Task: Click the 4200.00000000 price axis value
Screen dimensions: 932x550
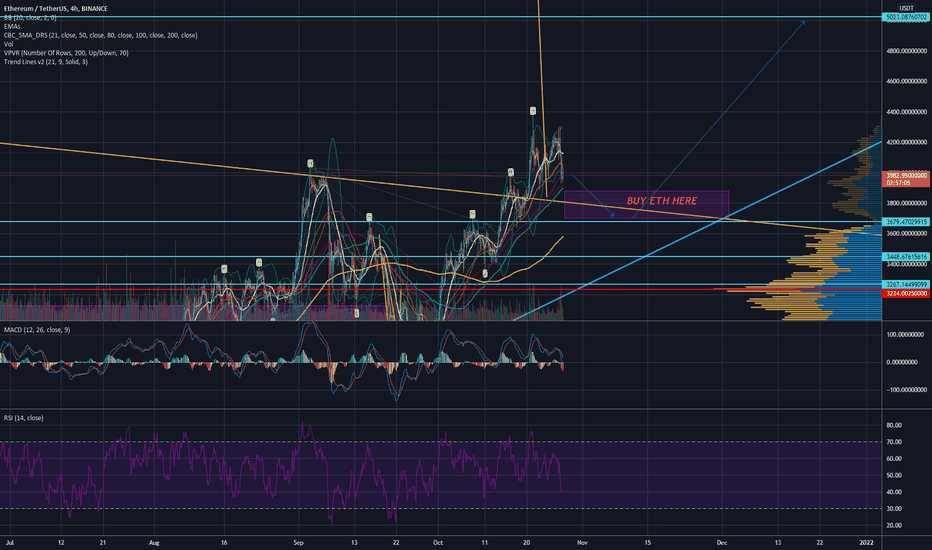Action: pyautogui.click(x=906, y=142)
